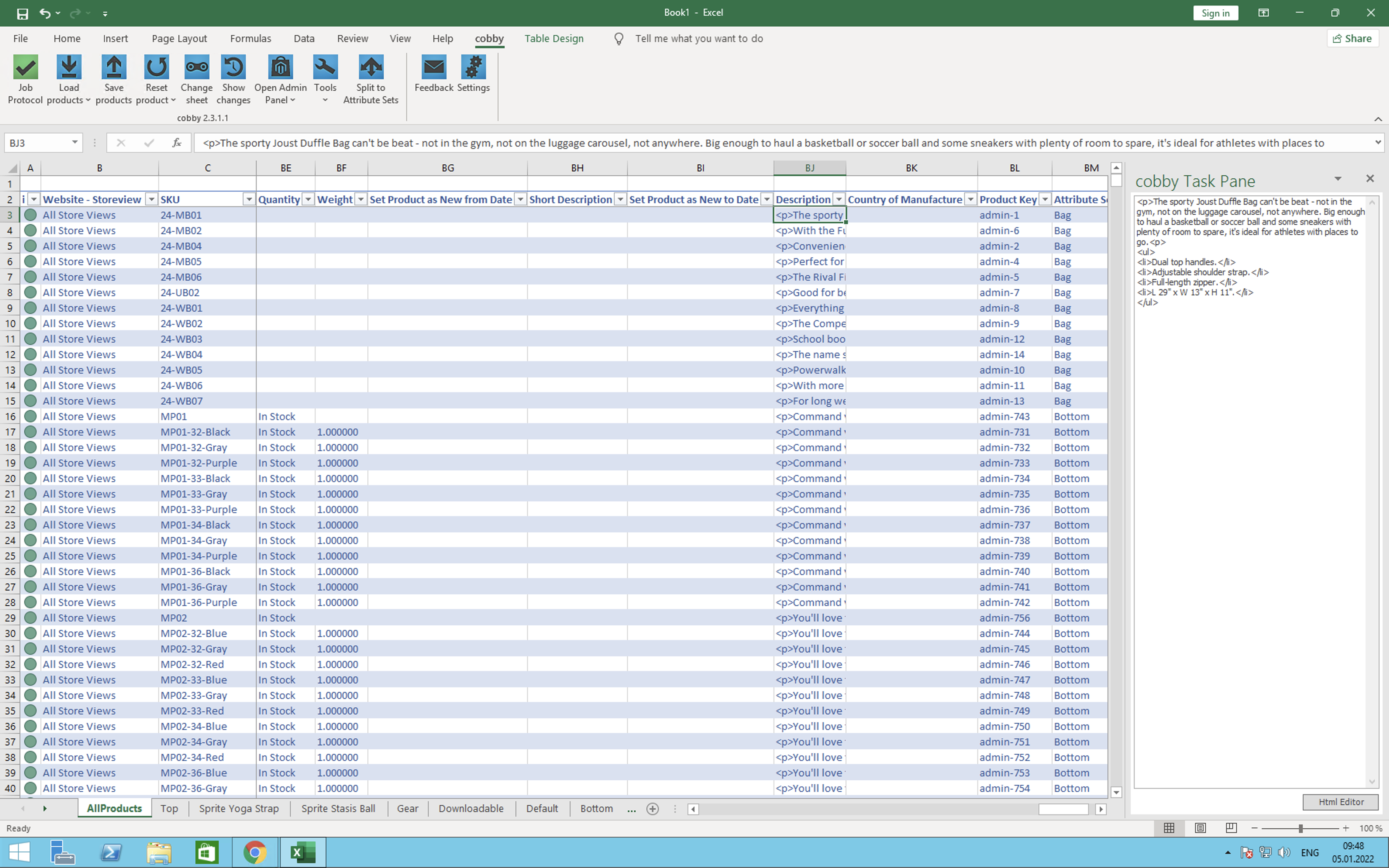Click the Ribbon Display Options icon

pos(1263,13)
